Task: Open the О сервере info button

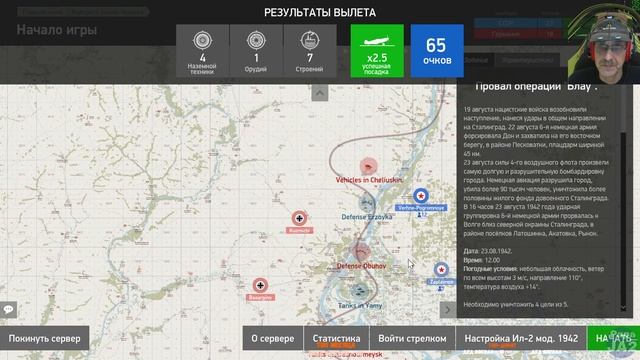Action: 273,338
